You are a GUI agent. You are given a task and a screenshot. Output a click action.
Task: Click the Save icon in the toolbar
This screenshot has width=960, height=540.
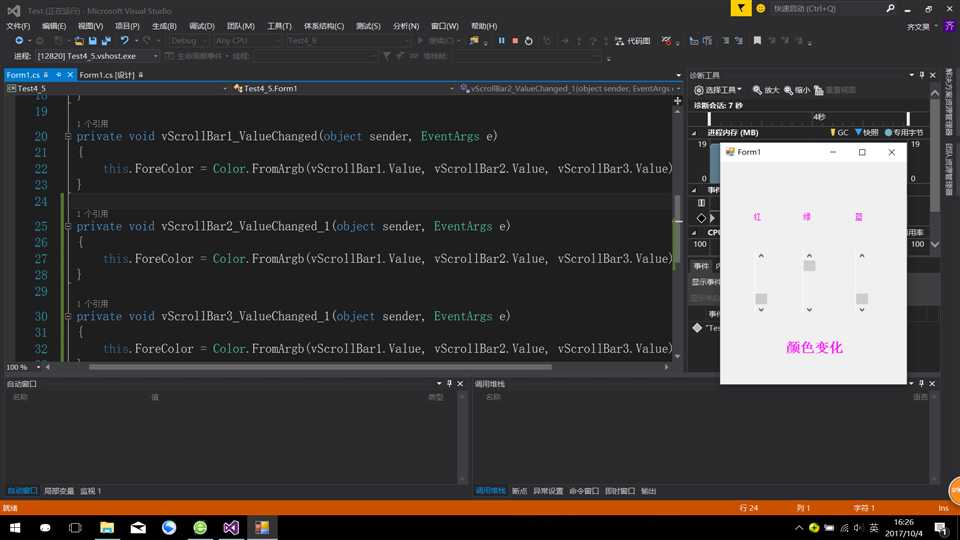92,40
